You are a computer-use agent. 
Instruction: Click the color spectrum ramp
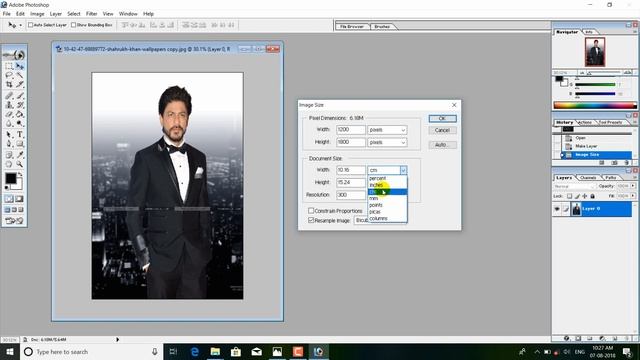pyautogui.click(x=595, y=105)
